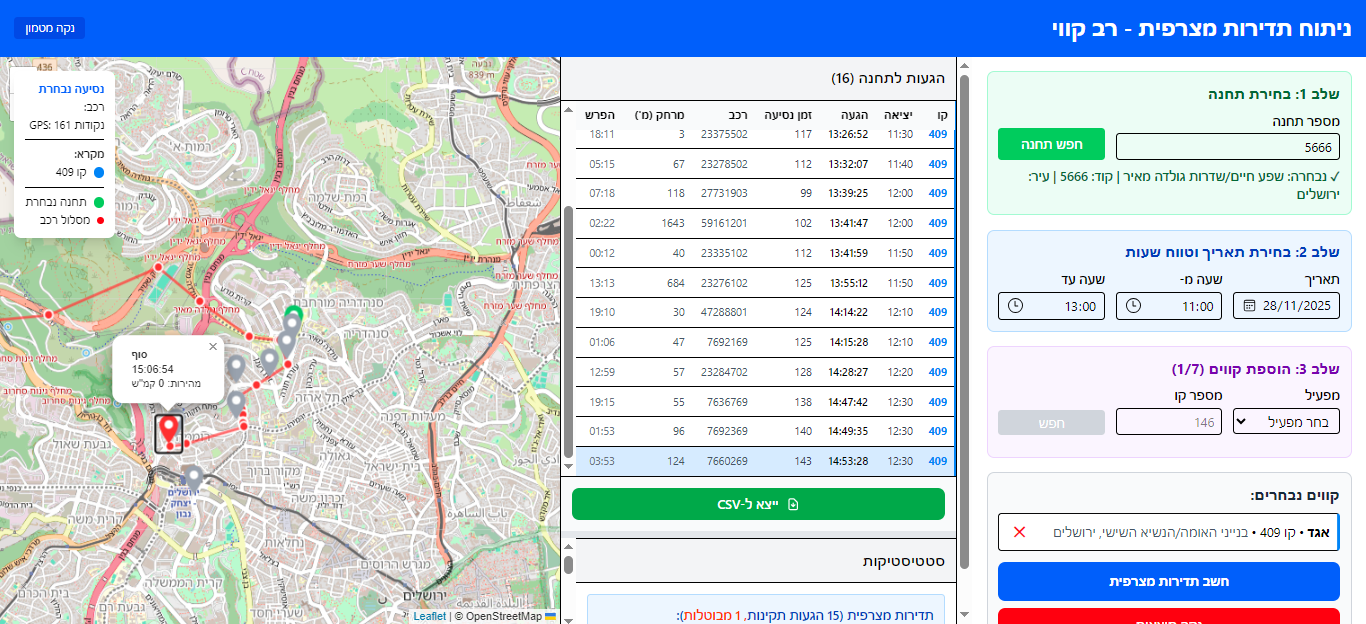The height and width of the screenshot is (624, 1366).
Task: Close the map popup showing 15:06:54
Action: 213,347
